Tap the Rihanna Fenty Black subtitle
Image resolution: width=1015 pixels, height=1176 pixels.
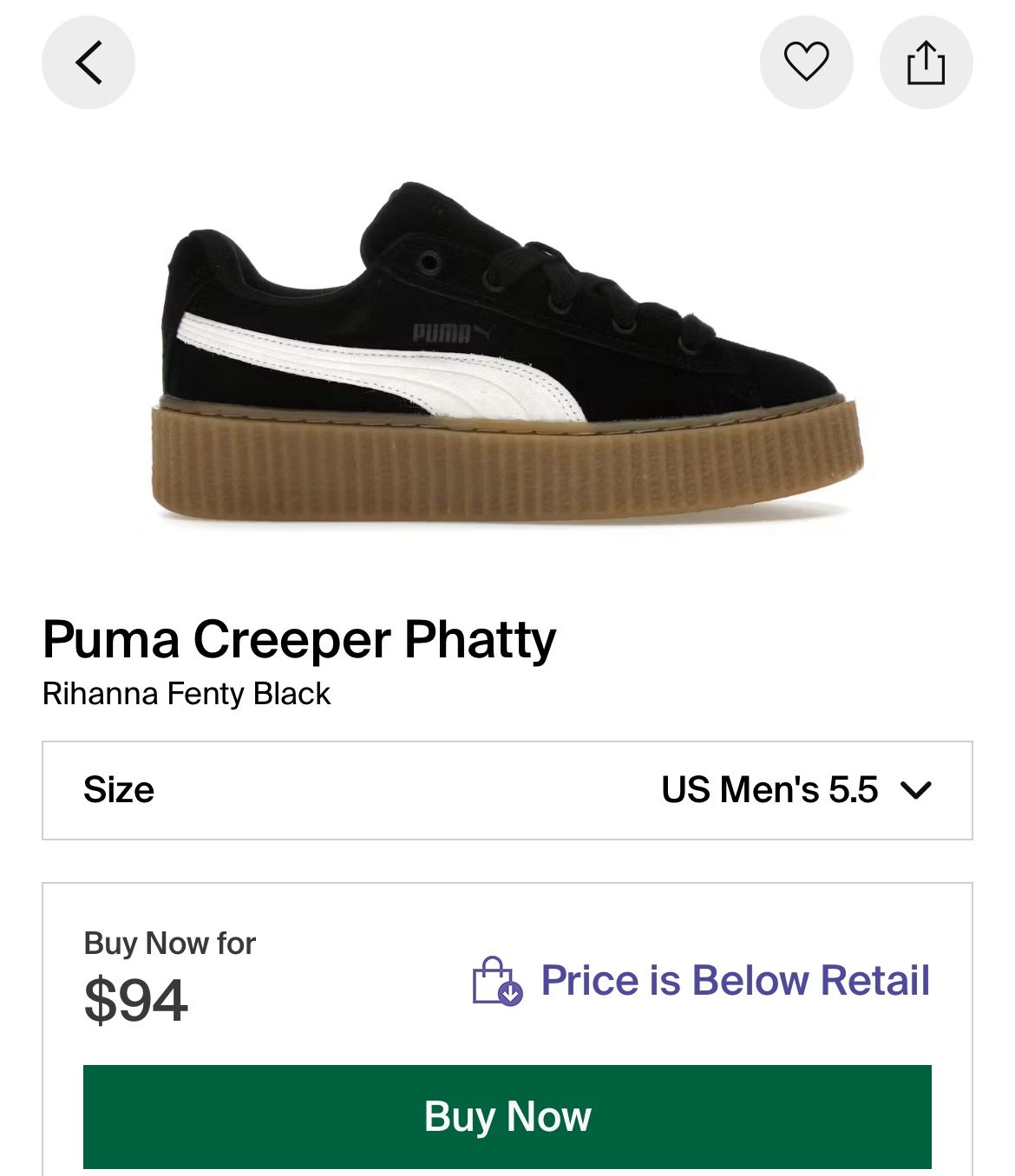(x=187, y=694)
